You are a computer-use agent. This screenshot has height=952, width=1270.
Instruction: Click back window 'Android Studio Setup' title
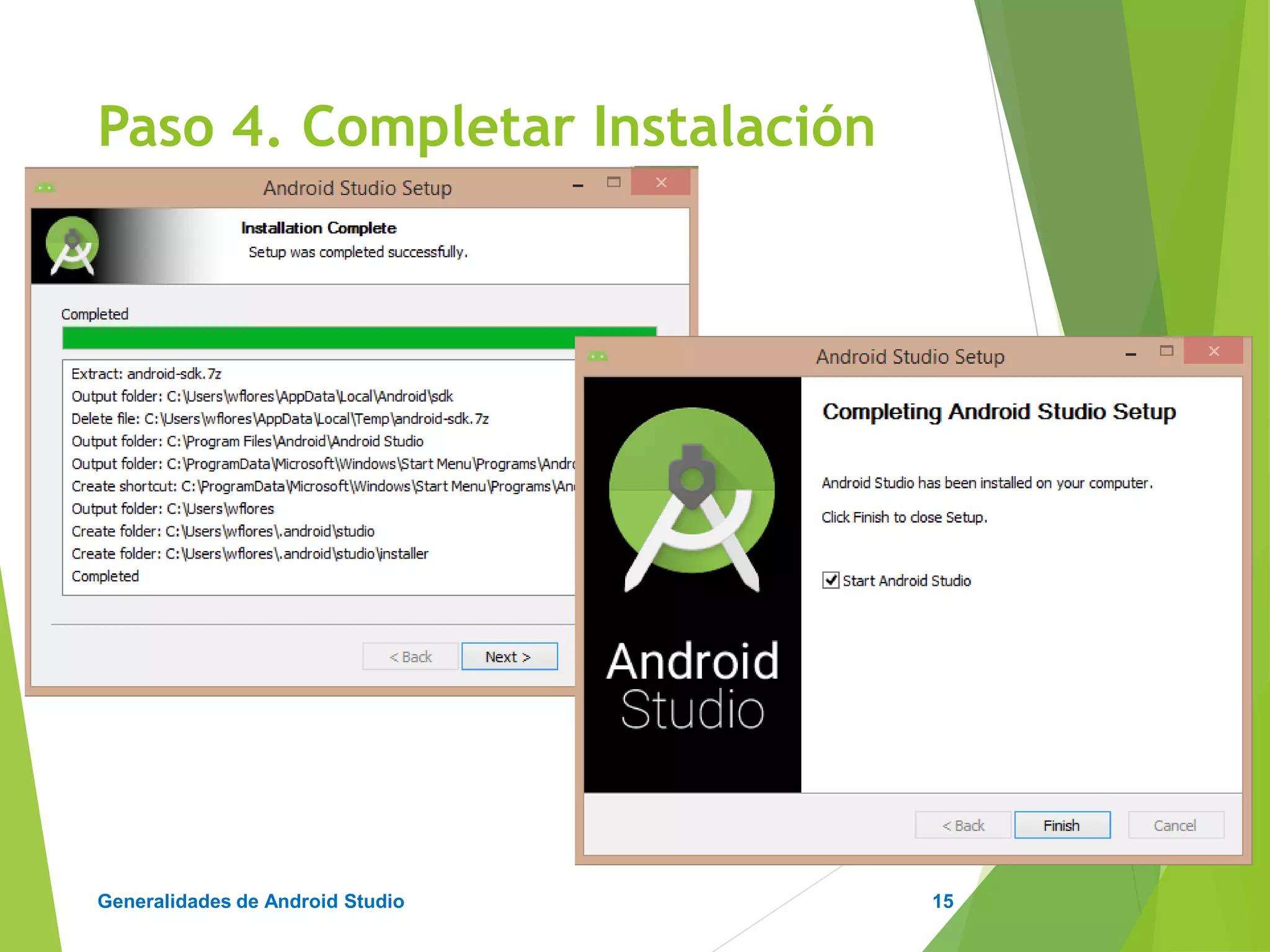tap(357, 188)
